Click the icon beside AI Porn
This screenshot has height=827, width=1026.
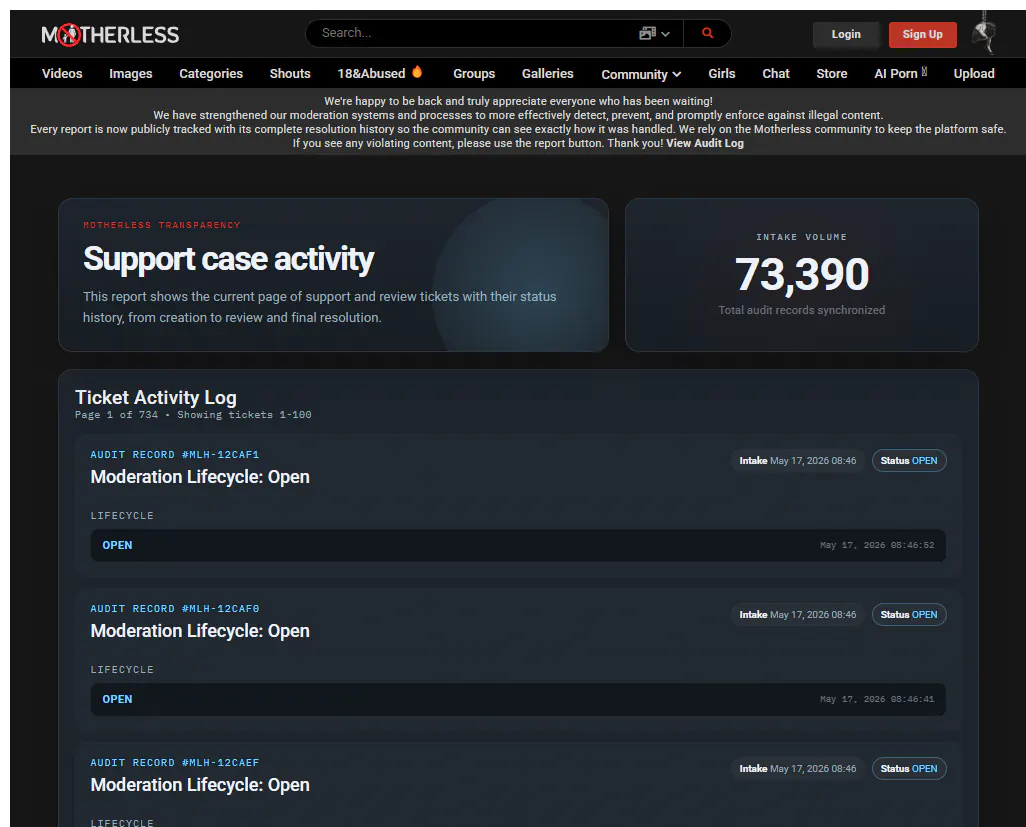[924, 71]
